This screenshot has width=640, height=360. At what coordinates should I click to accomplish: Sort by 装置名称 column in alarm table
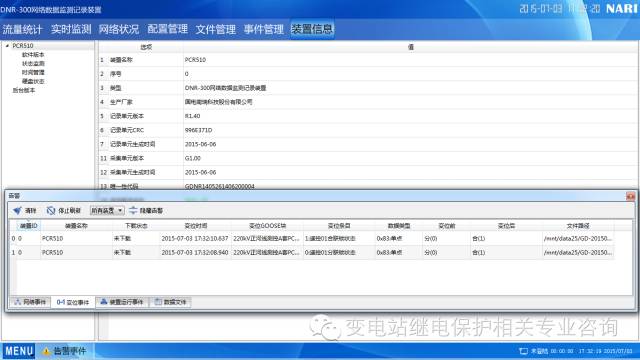click(x=76, y=226)
